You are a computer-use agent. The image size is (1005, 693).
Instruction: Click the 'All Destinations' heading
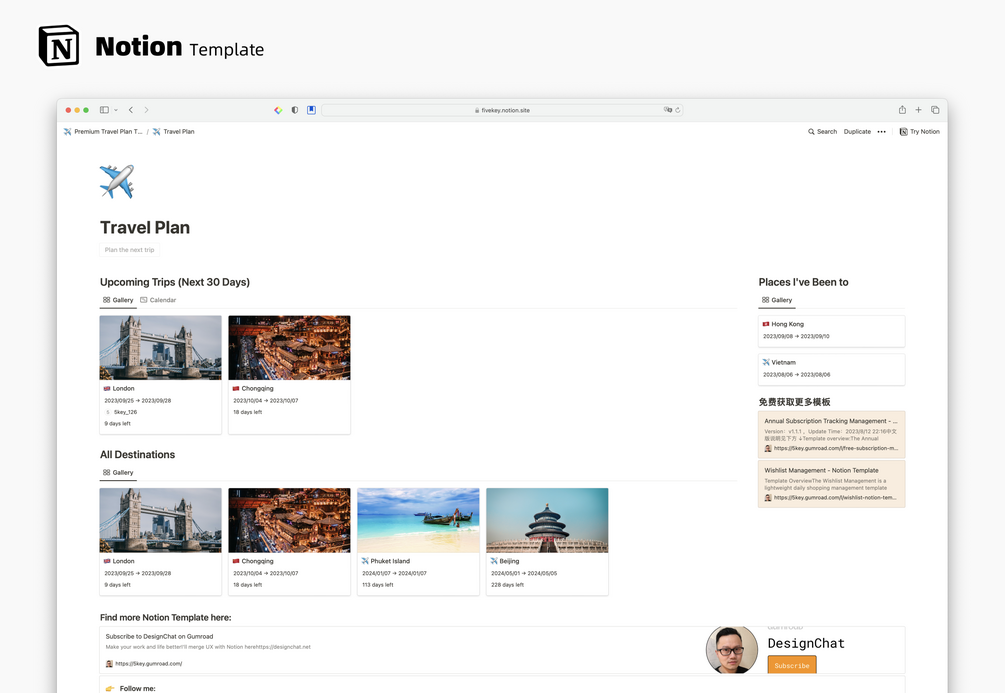[x=137, y=455]
